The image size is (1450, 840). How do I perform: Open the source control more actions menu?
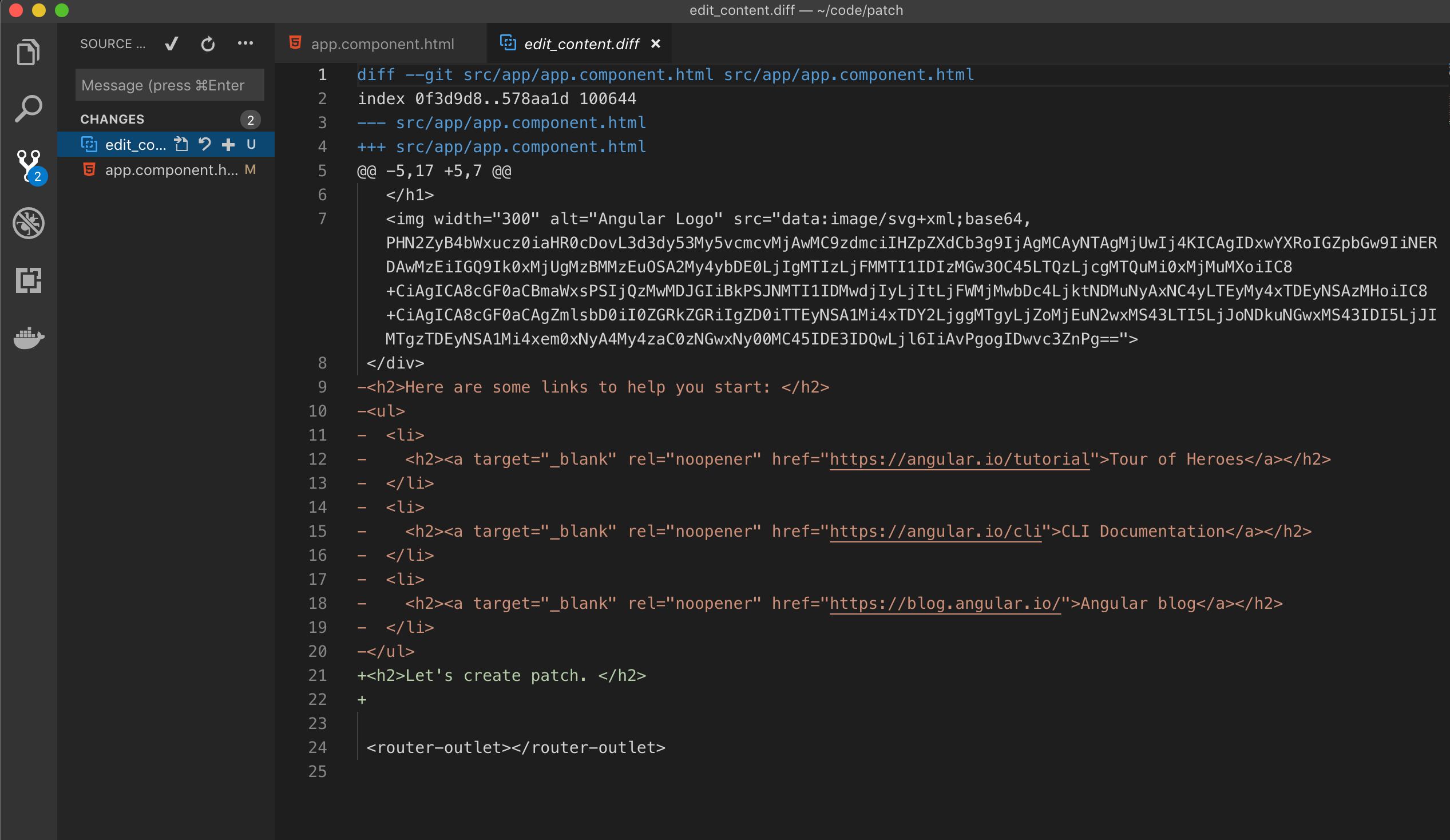tap(245, 43)
